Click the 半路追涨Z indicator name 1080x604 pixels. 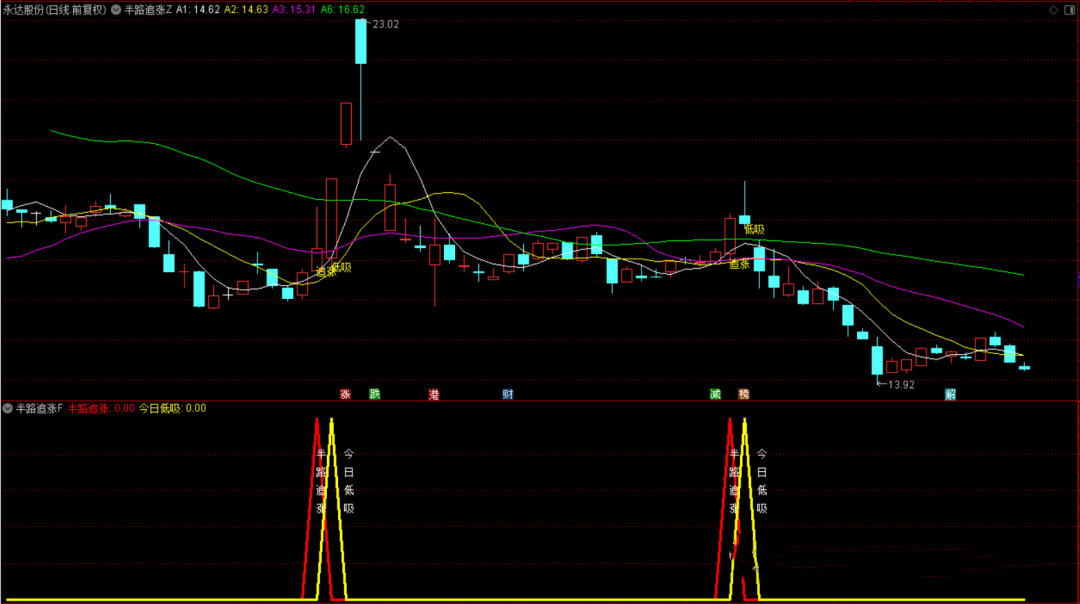coord(148,9)
